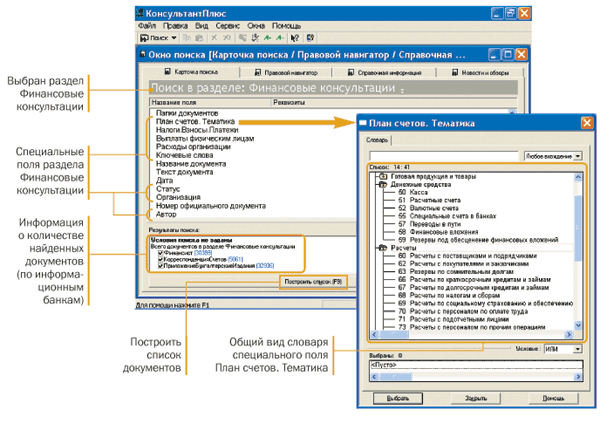Click the blue count link beside ПриложениеБухгалтерскиеИздания

pos(265,265)
